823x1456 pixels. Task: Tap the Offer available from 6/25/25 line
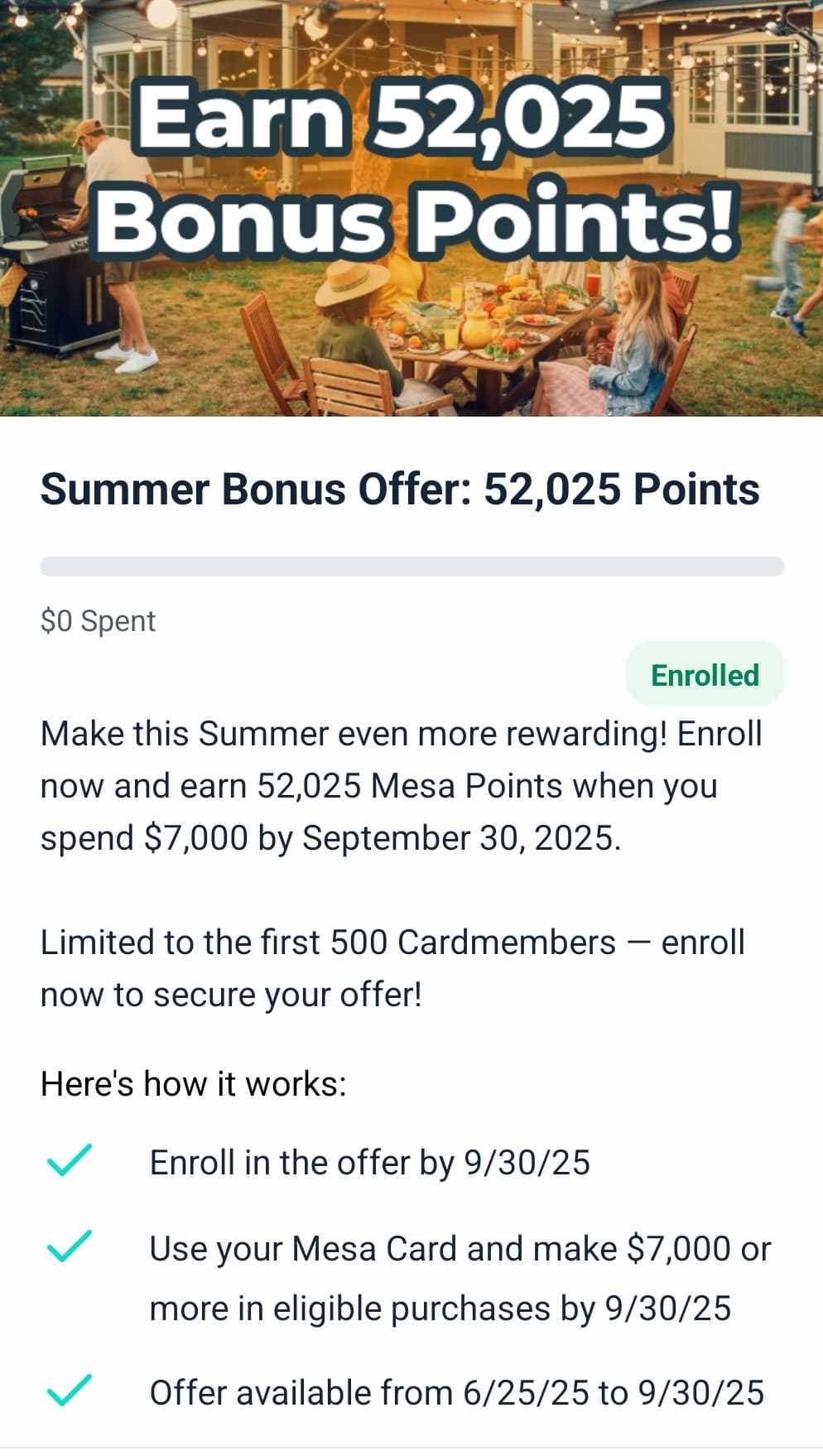coord(456,1392)
